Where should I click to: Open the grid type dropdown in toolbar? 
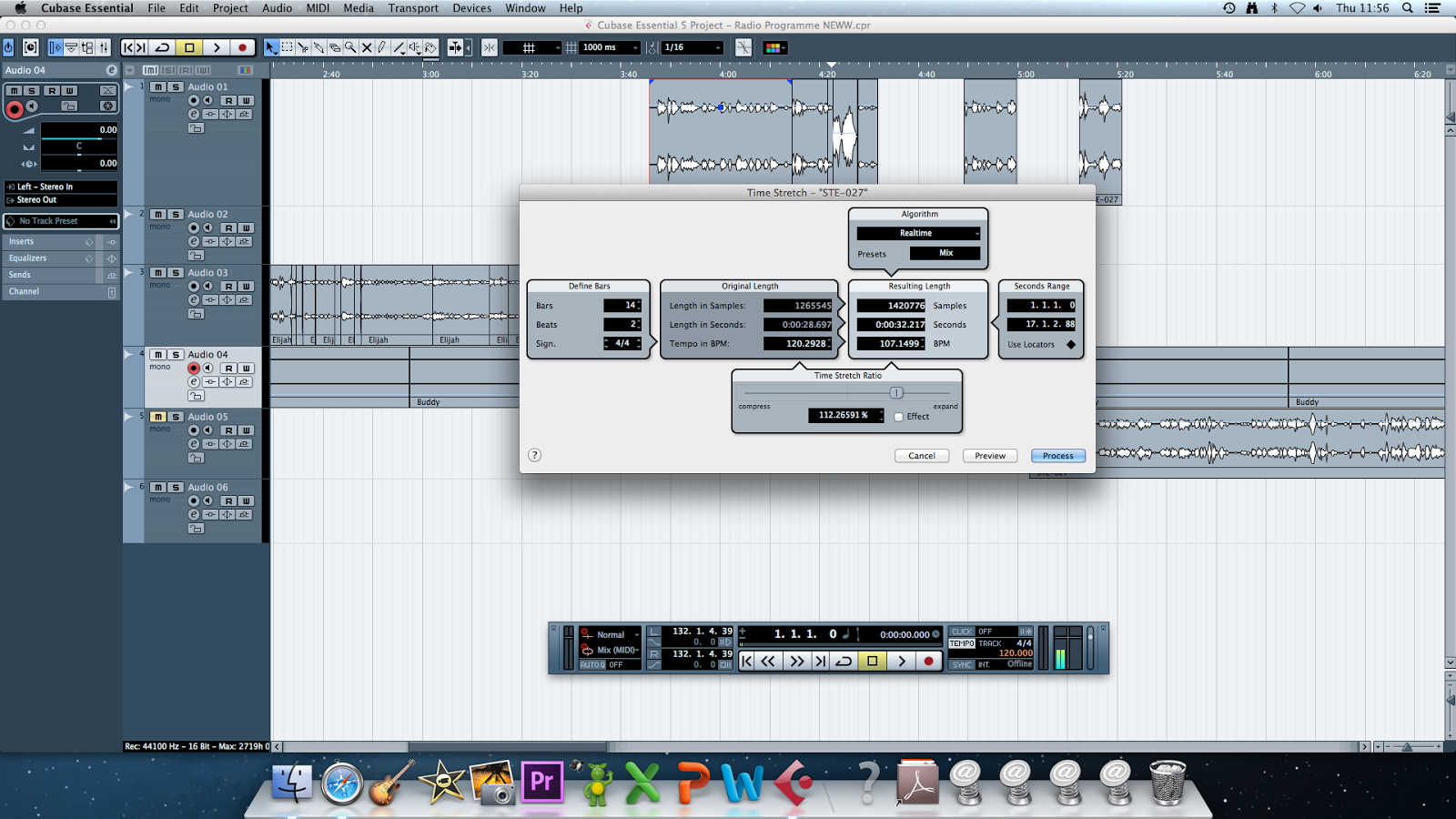(x=532, y=47)
